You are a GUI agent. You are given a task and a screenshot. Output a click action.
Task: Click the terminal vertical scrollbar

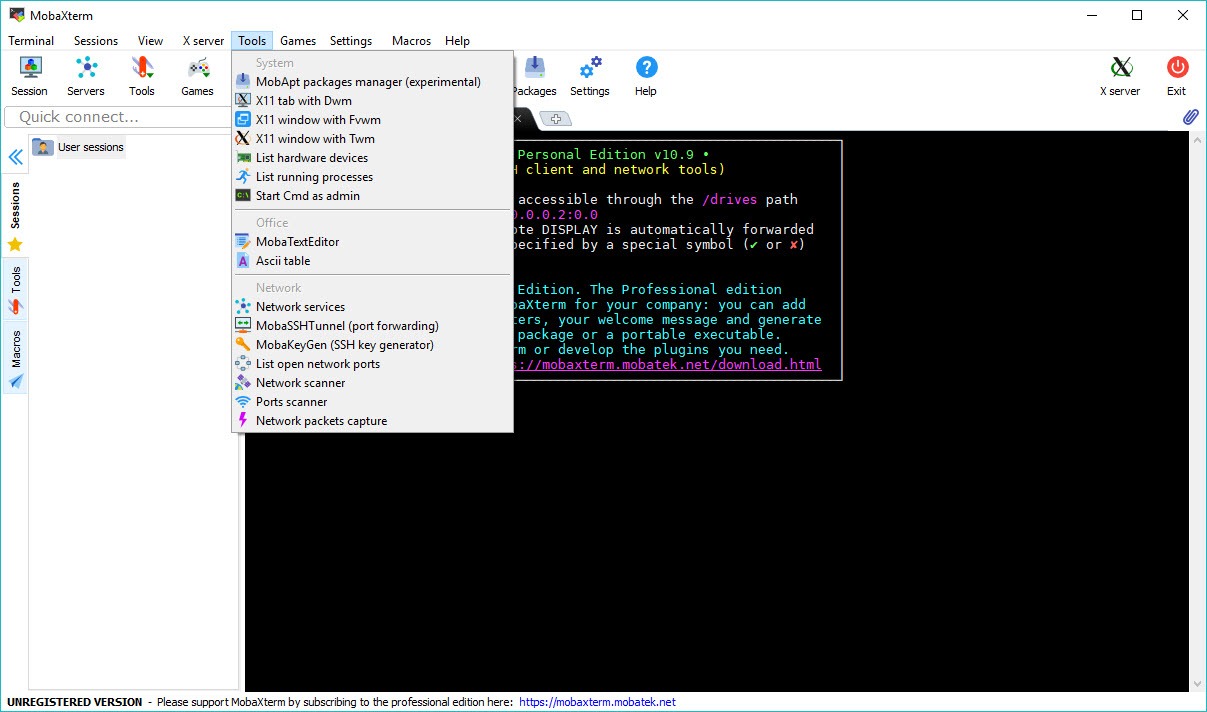pyautogui.click(x=1197, y=411)
